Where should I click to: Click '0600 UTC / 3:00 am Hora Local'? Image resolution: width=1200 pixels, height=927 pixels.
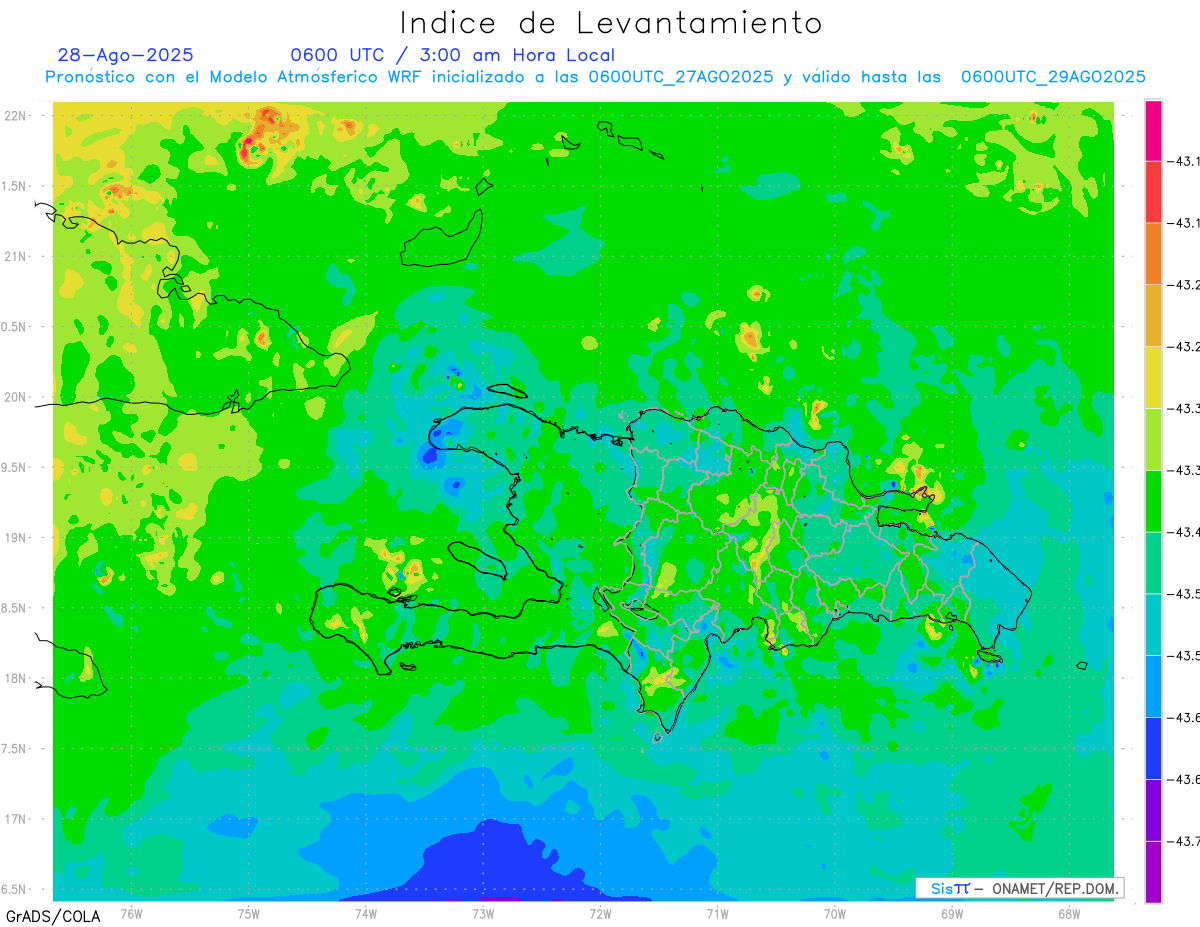click(453, 55)
